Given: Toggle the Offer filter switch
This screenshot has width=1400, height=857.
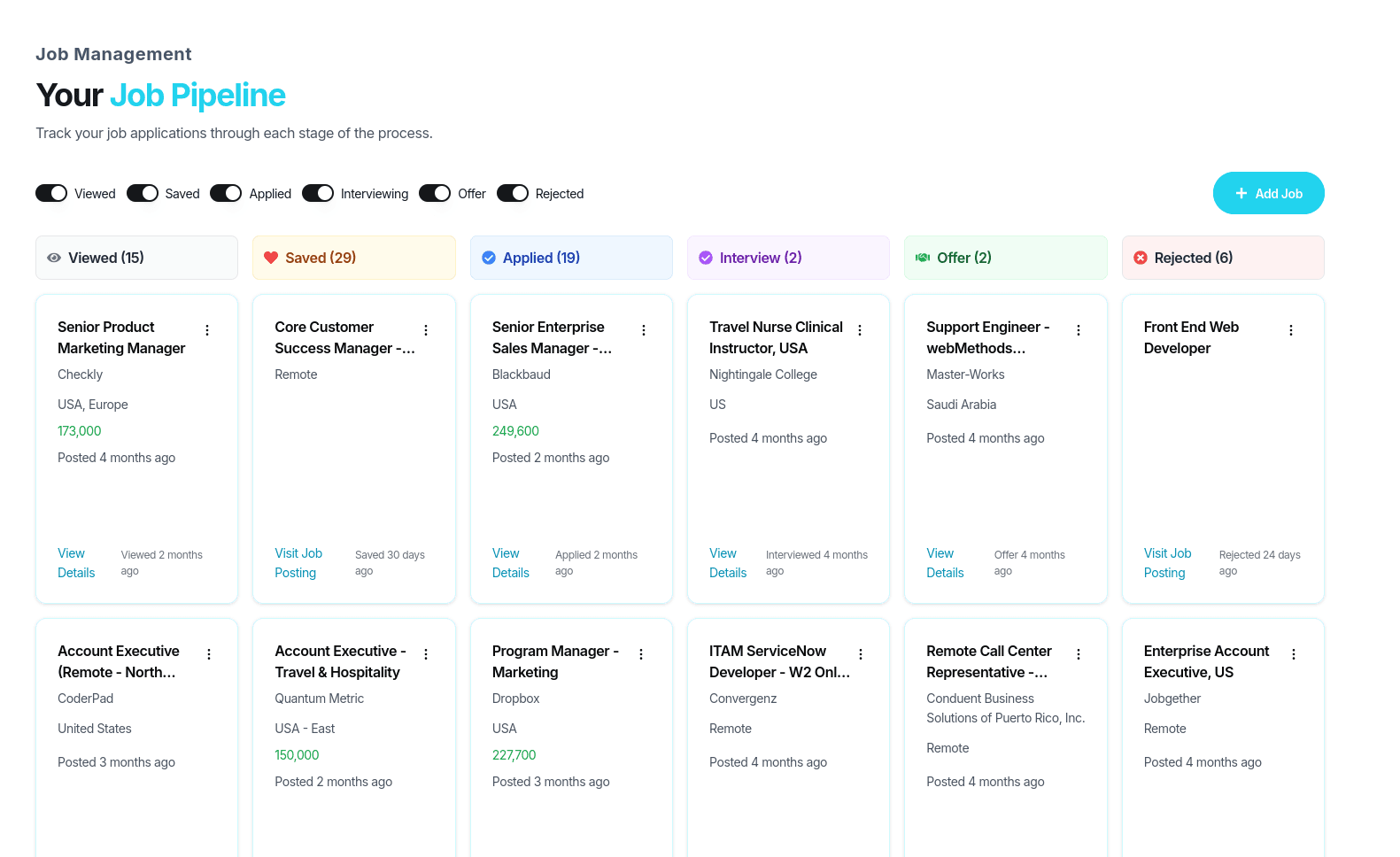Looking at the screenshot, I should coord(435,193).
